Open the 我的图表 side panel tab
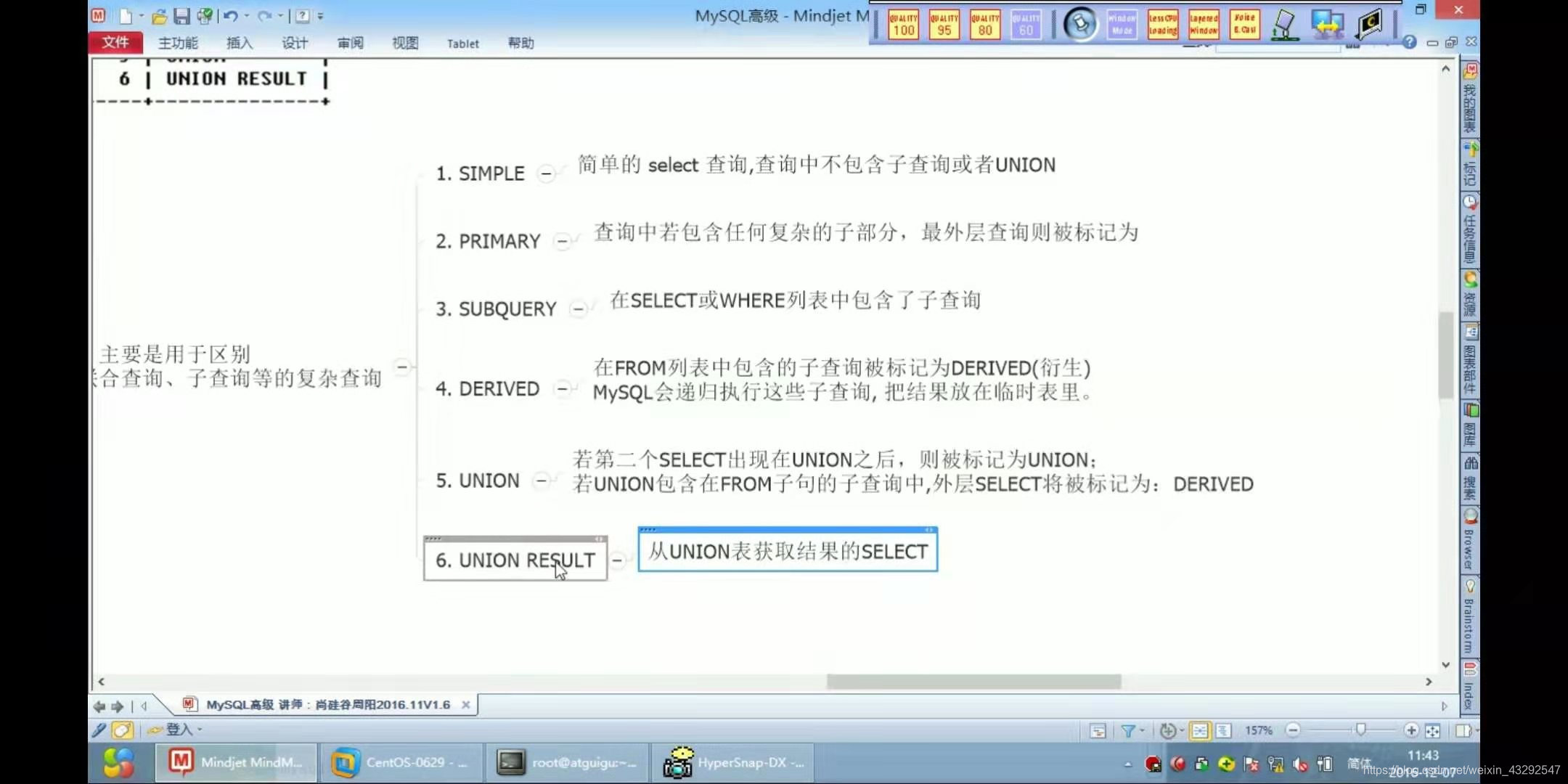The height and width of the screenshot is (784, 1568). pos(1470,99)
